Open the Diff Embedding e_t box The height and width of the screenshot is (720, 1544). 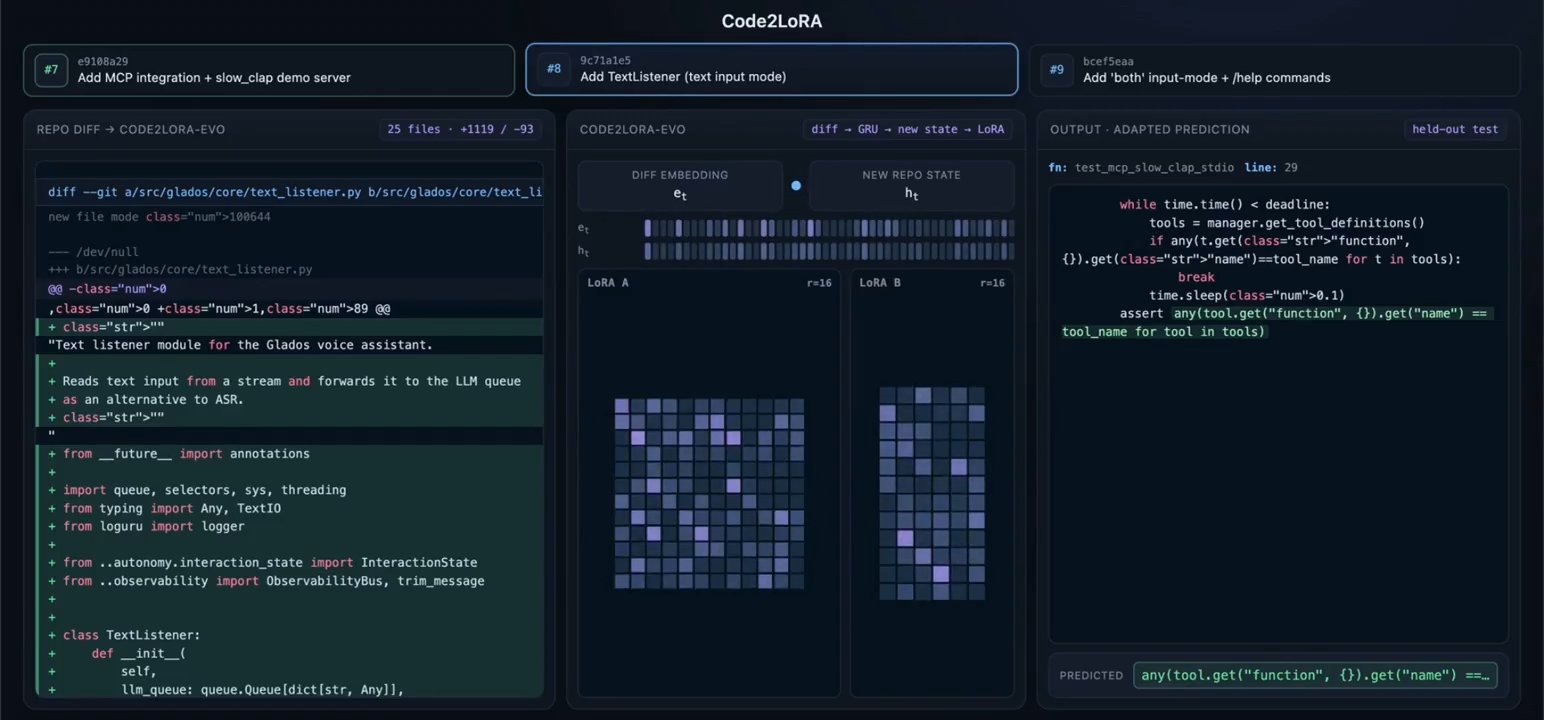click(680, 185)
